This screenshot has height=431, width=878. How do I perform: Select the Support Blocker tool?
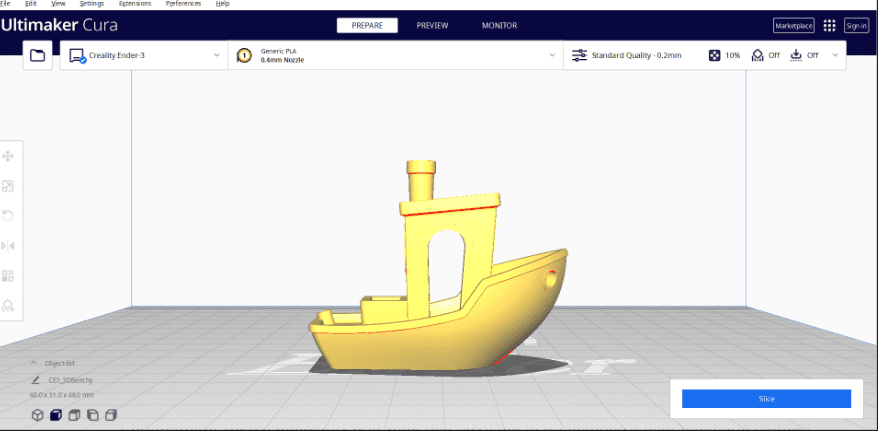pos(8,305)
